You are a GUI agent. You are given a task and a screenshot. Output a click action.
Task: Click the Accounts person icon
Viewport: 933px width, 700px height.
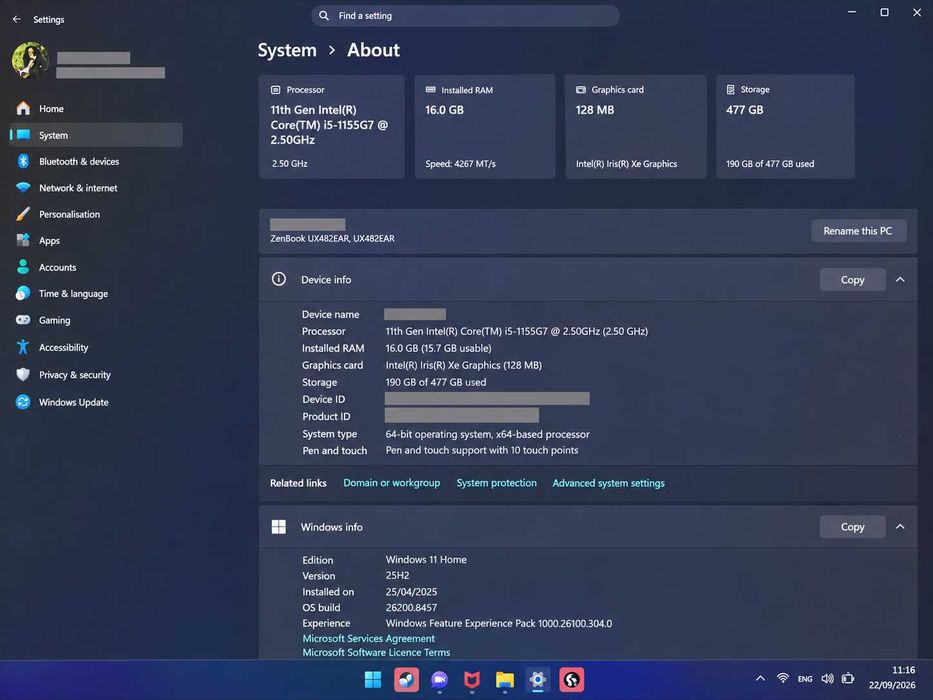tap(23, 267)
